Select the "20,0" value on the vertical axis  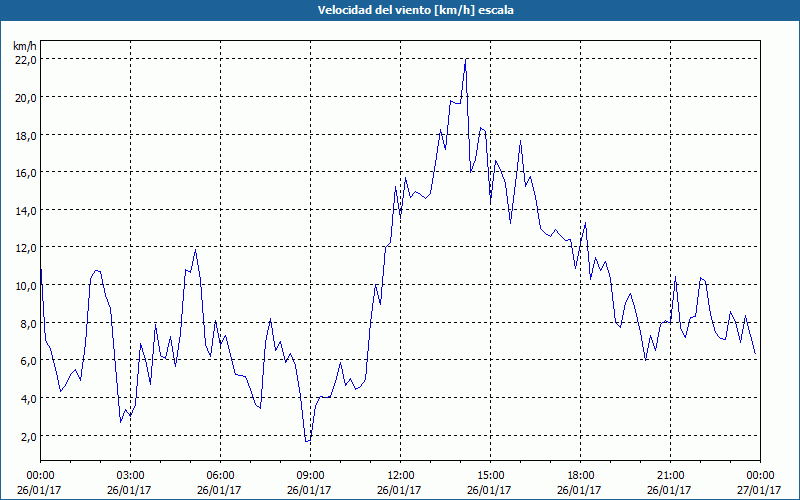click(27, 97)
